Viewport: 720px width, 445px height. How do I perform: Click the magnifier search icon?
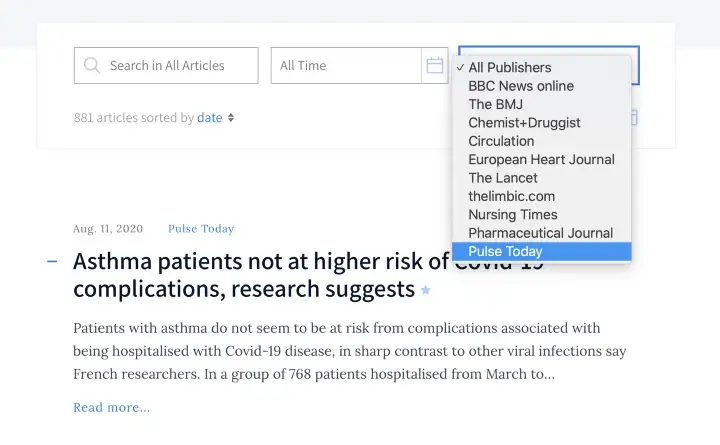tap(92, 65)
